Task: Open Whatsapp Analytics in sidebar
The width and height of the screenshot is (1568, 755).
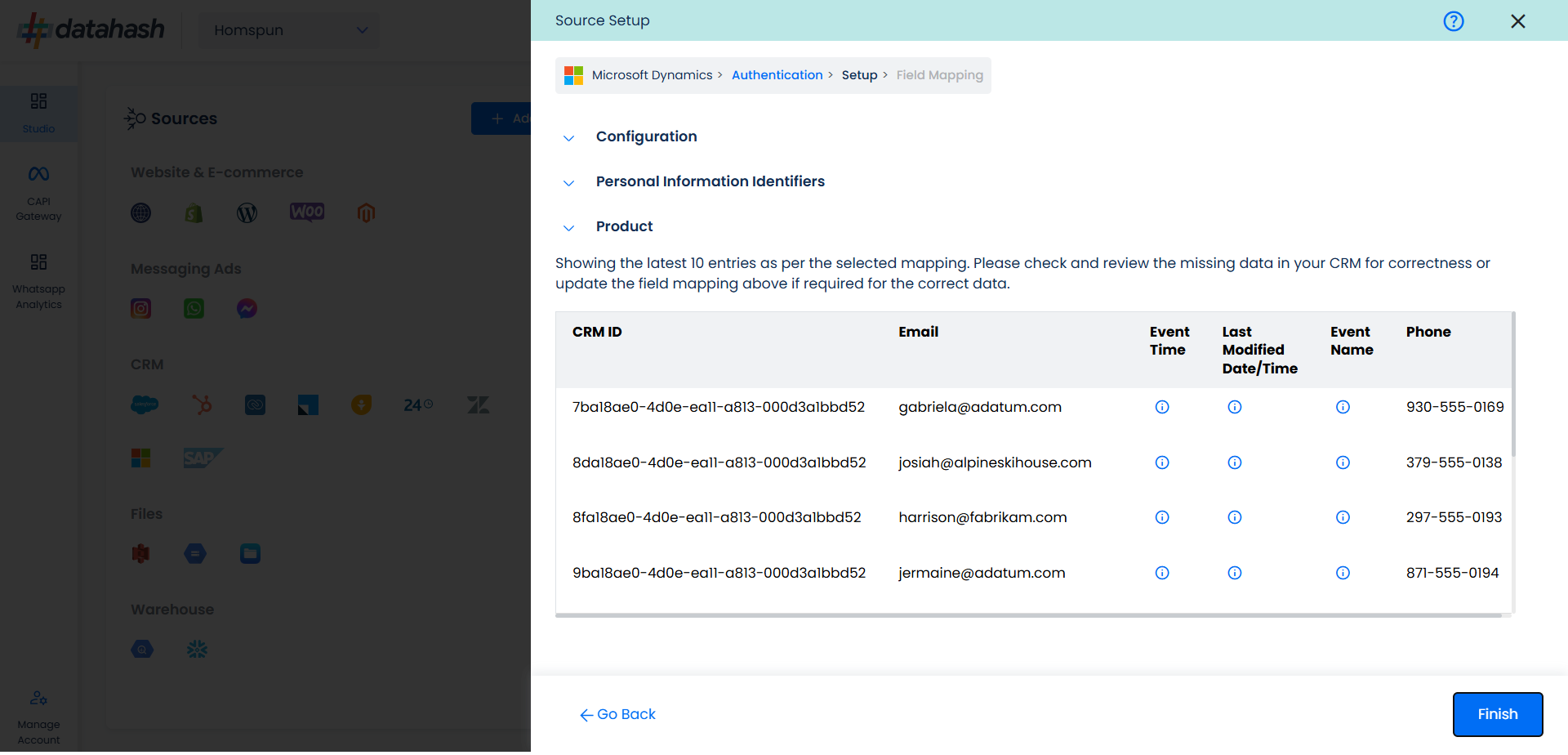Action: [38, 282]
